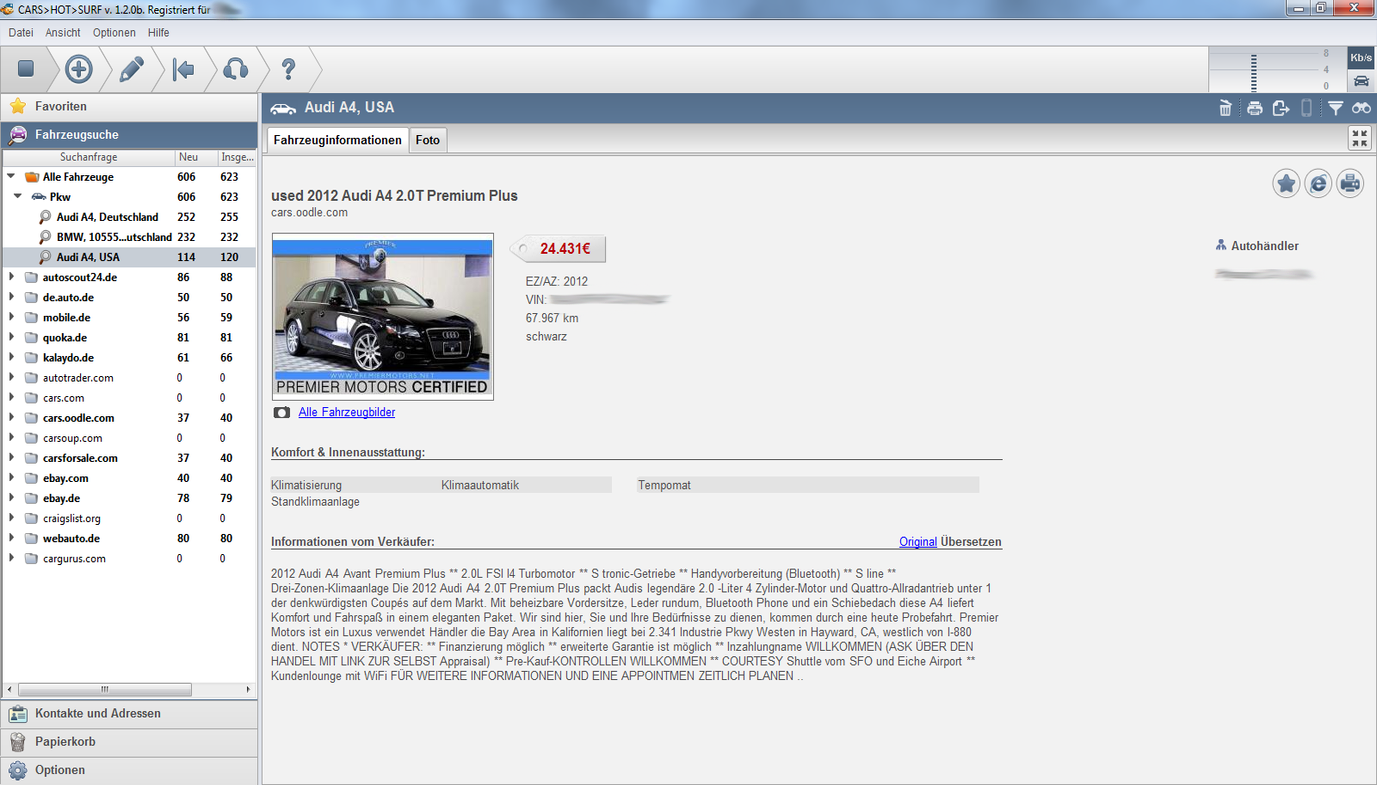Open the filter funnel icon
Image resolution: width=1377 pixels, height=785 pixels.
pos(1335,108)
